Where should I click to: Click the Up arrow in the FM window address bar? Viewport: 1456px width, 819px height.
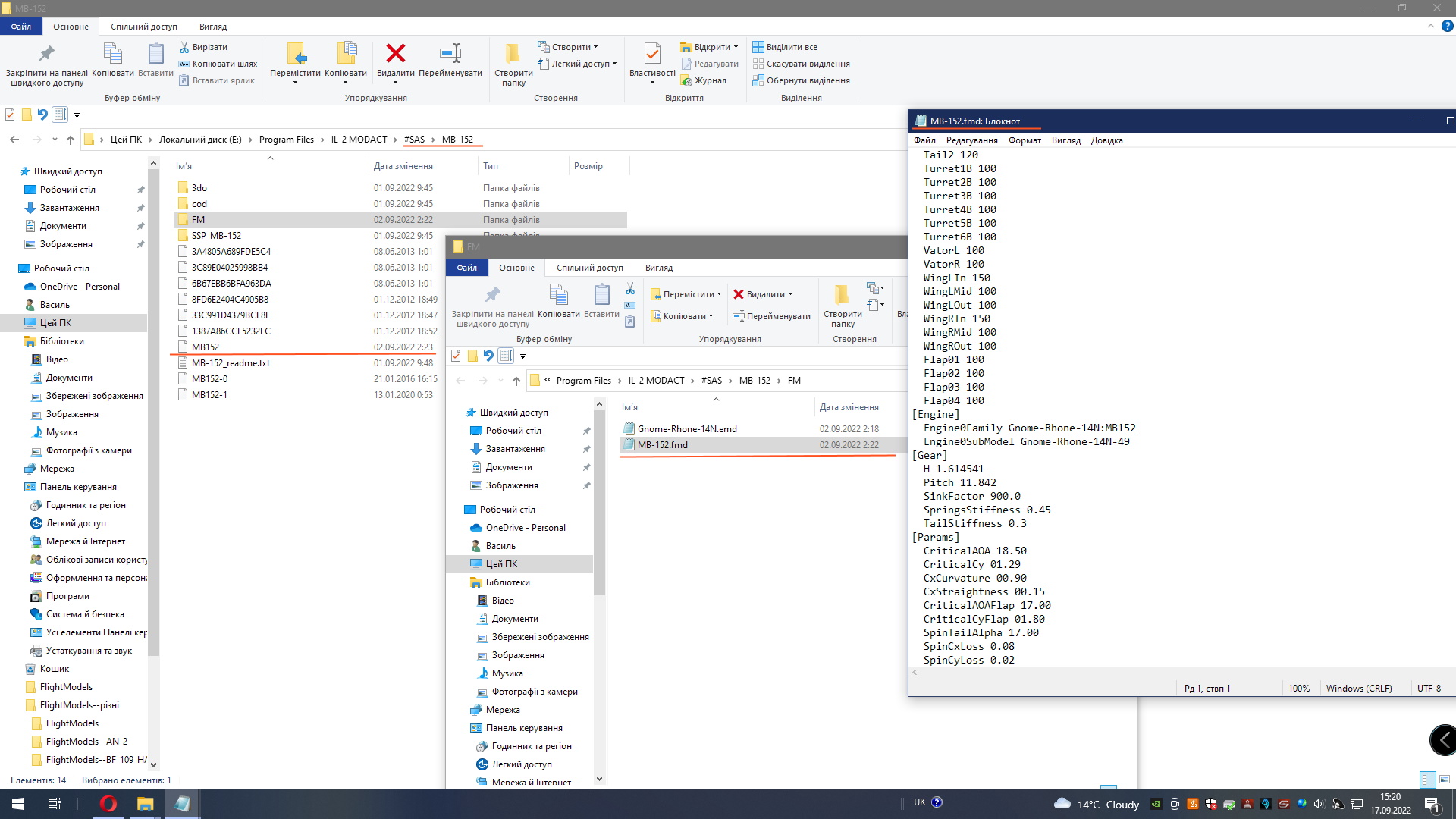pyautogui.click(x=516, y=381)
